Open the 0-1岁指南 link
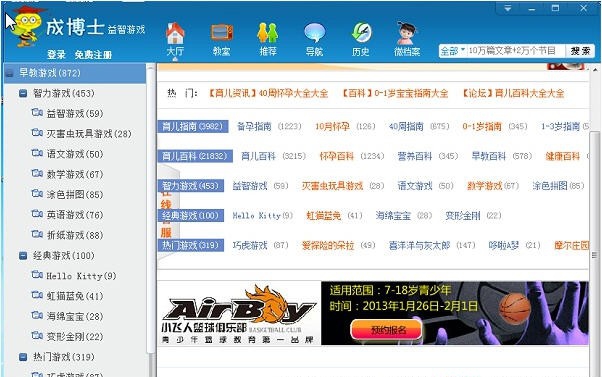This screenshot has height=377, width=602. 482,126
